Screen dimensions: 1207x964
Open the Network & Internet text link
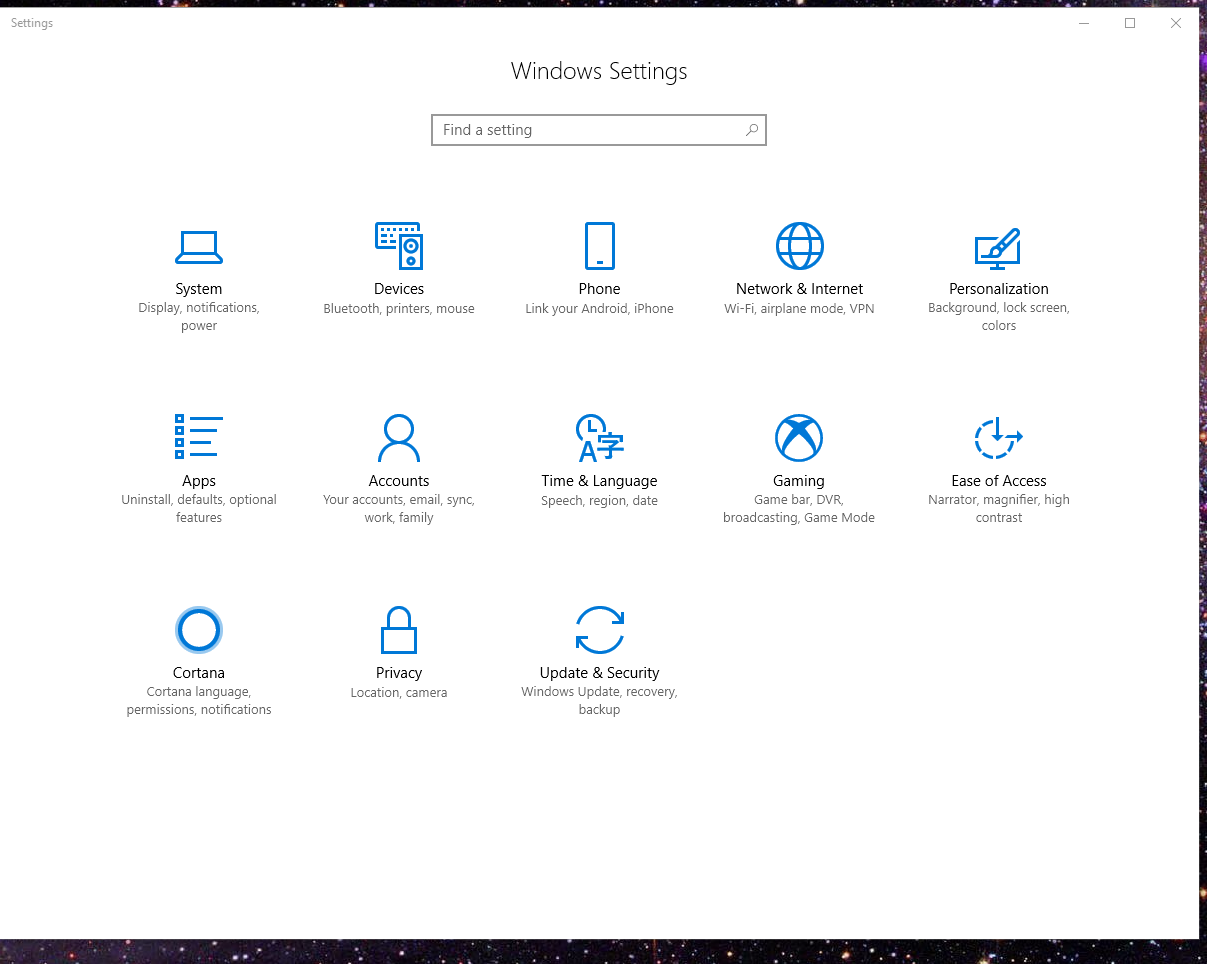[799, 289]
